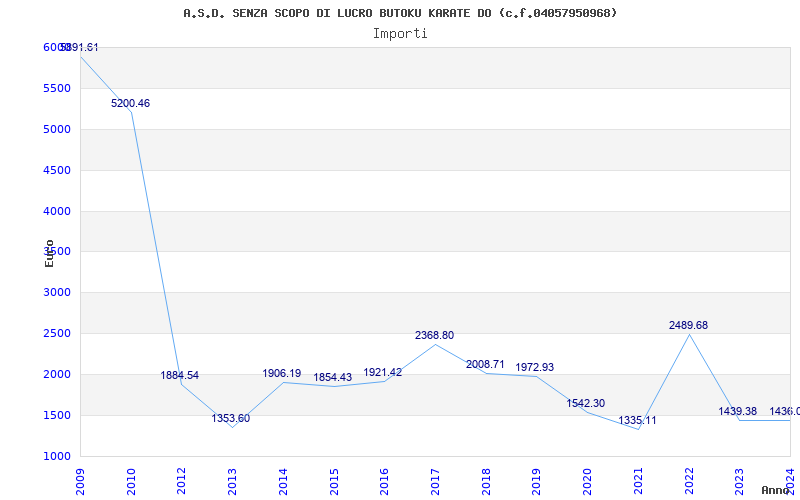Click the 2021 x-axis year label
This screenshot has width=800, height=500.
pos(638,482)
